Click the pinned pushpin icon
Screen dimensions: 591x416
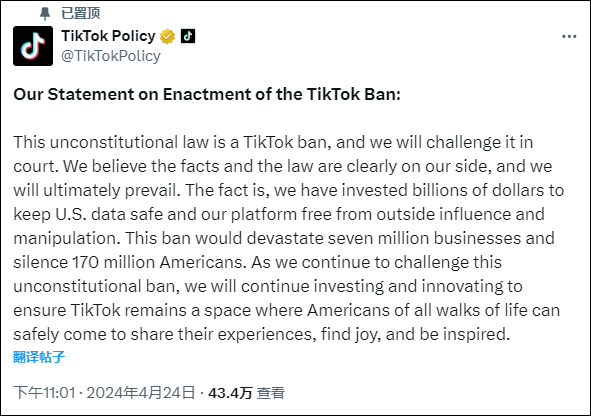[x=45, y=14]
